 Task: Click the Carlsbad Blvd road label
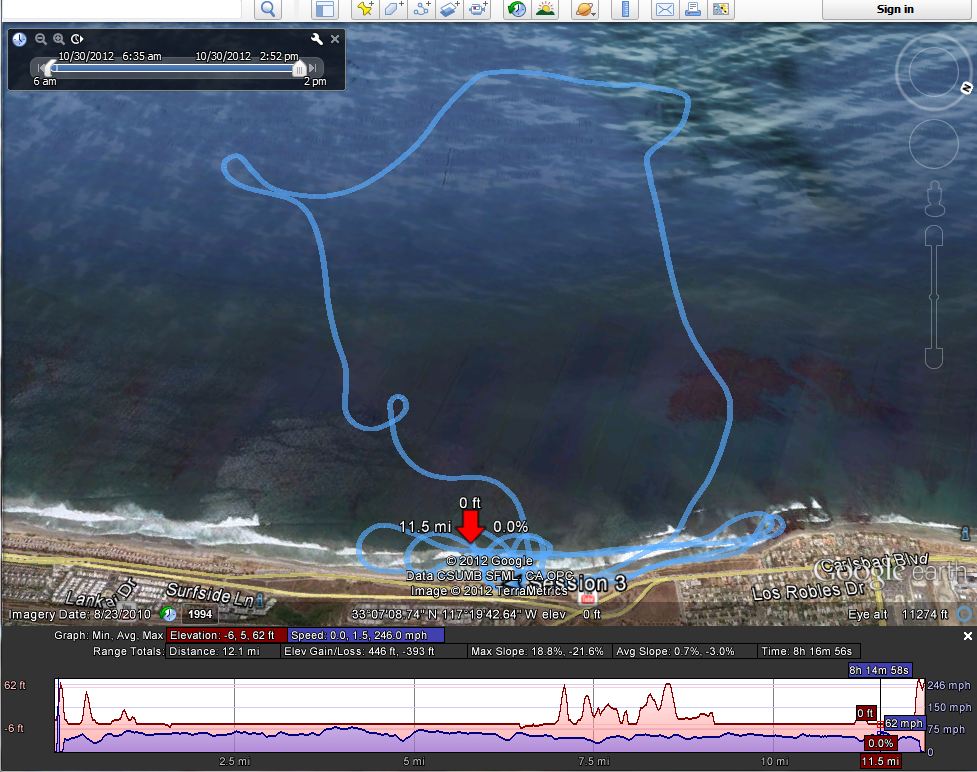[874, 562]
